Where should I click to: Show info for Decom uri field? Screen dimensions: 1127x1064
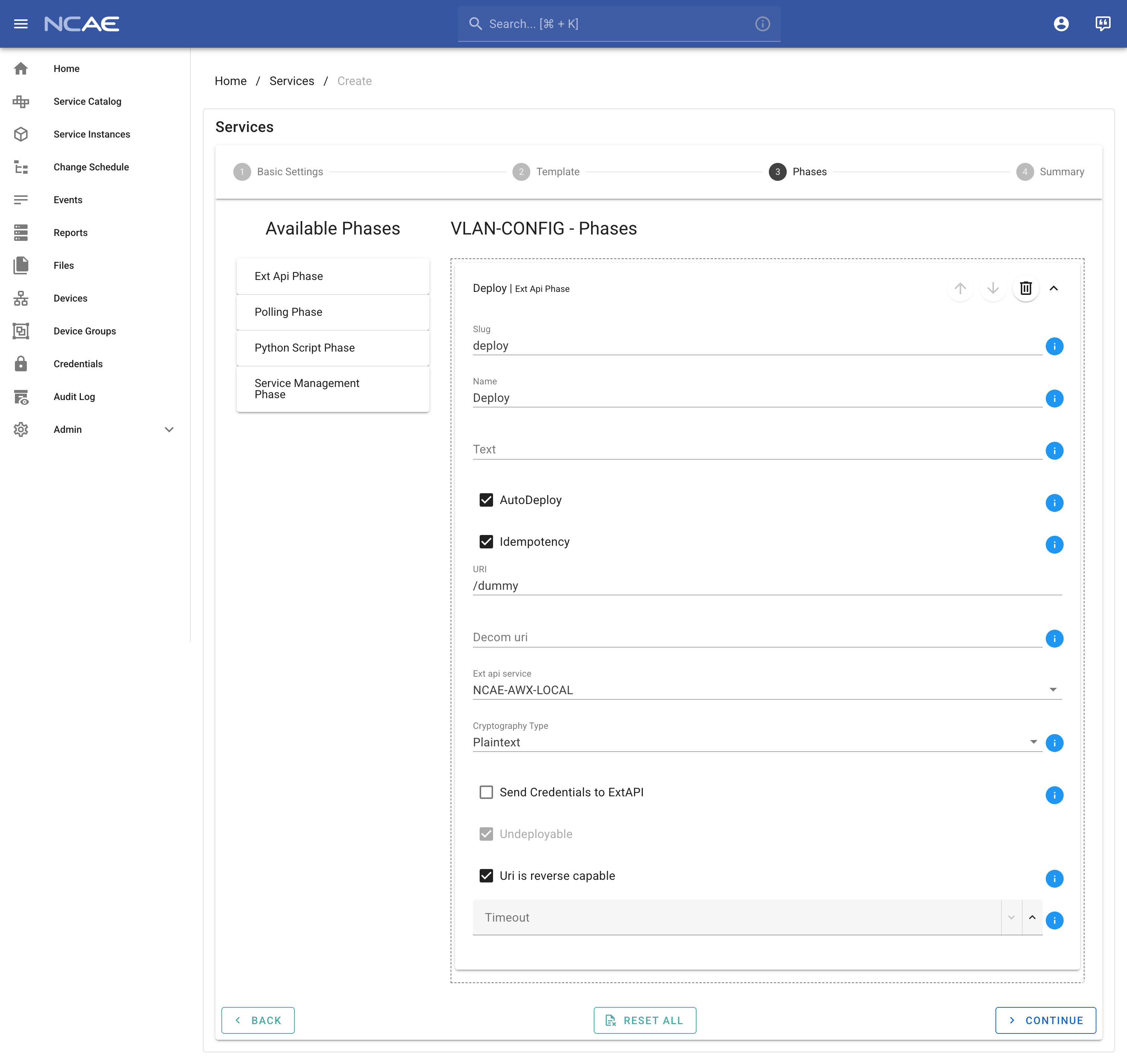(x=1054, y=639)
